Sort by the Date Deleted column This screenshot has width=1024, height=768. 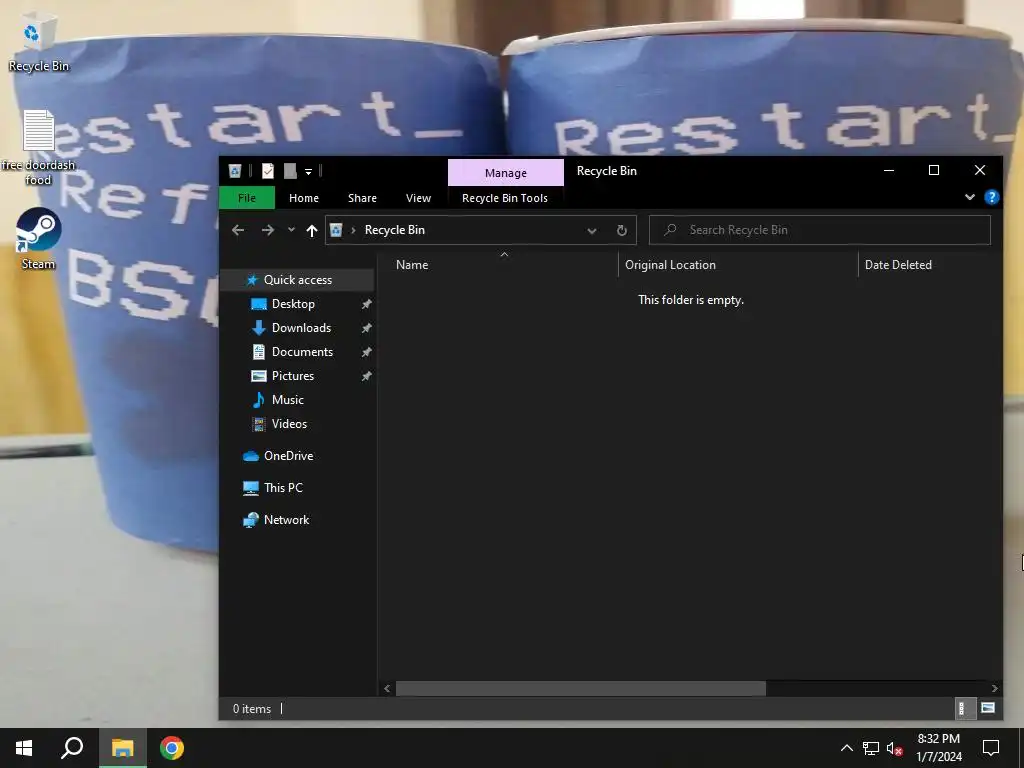pyautogui.click(x=898, y=264)
